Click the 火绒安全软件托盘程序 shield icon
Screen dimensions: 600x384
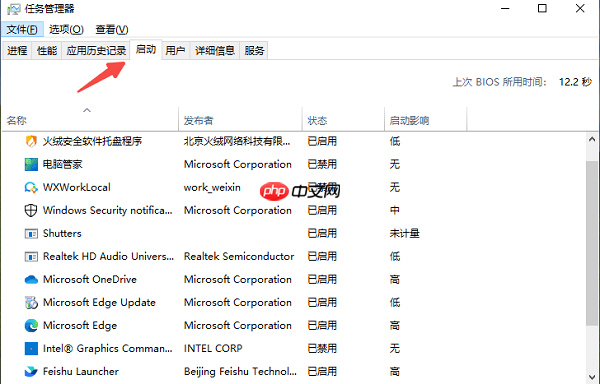coord(31,142)
